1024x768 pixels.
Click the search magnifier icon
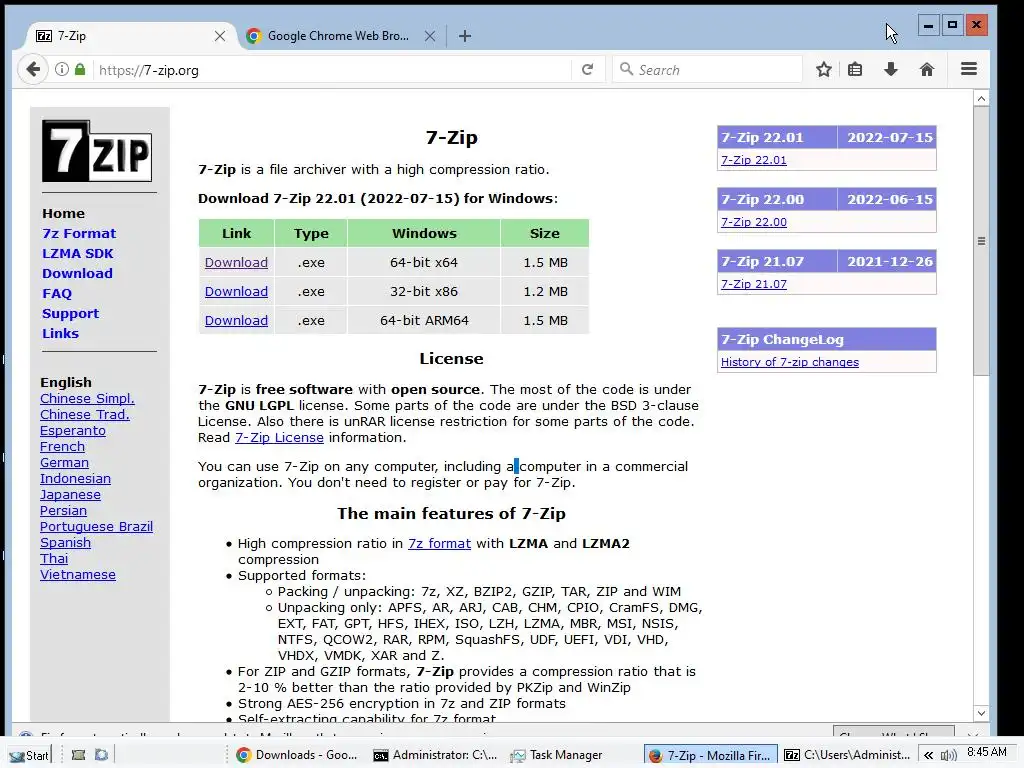point(626,69)
